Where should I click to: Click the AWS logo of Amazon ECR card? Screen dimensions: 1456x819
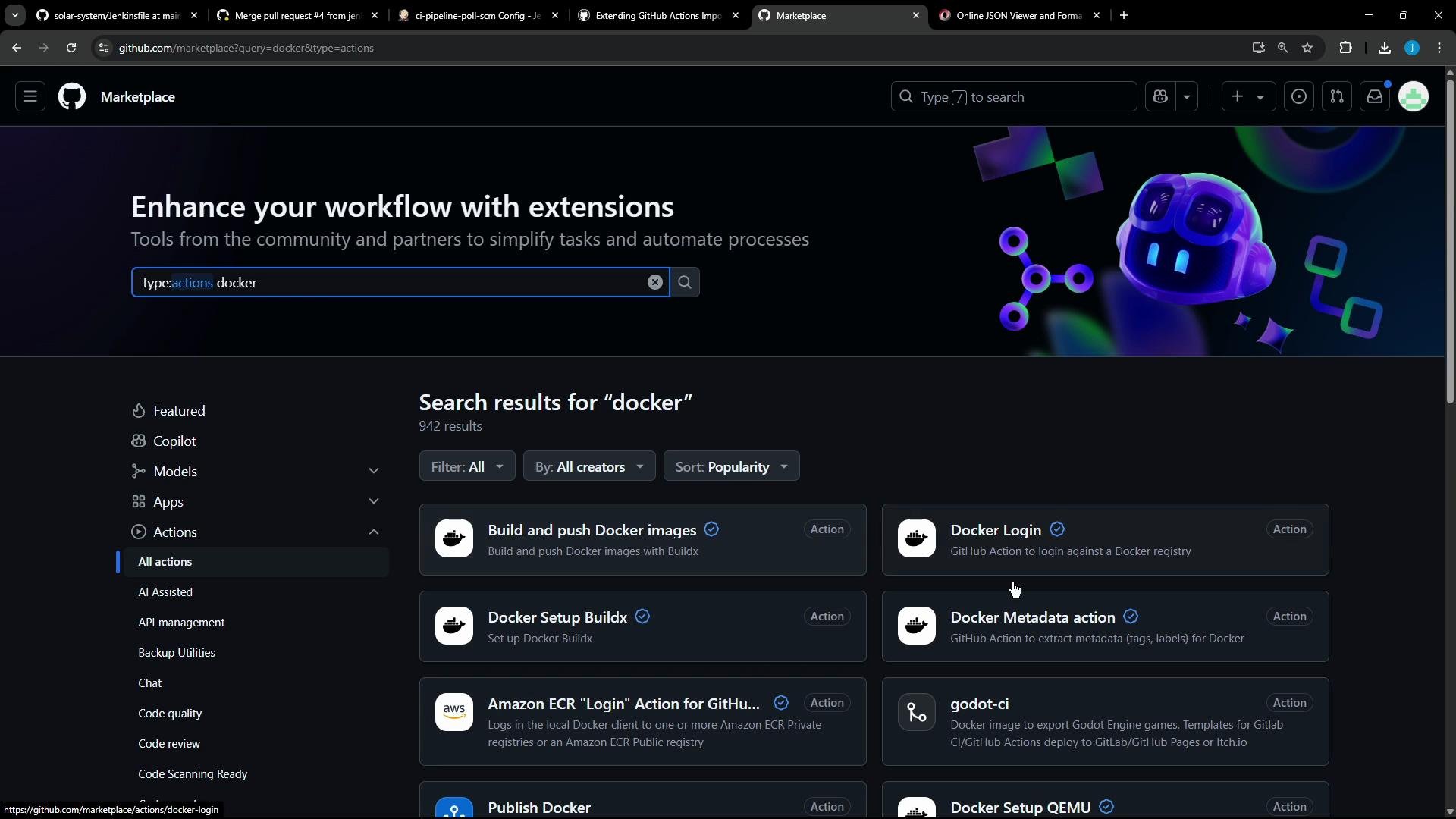pos(454,712)
